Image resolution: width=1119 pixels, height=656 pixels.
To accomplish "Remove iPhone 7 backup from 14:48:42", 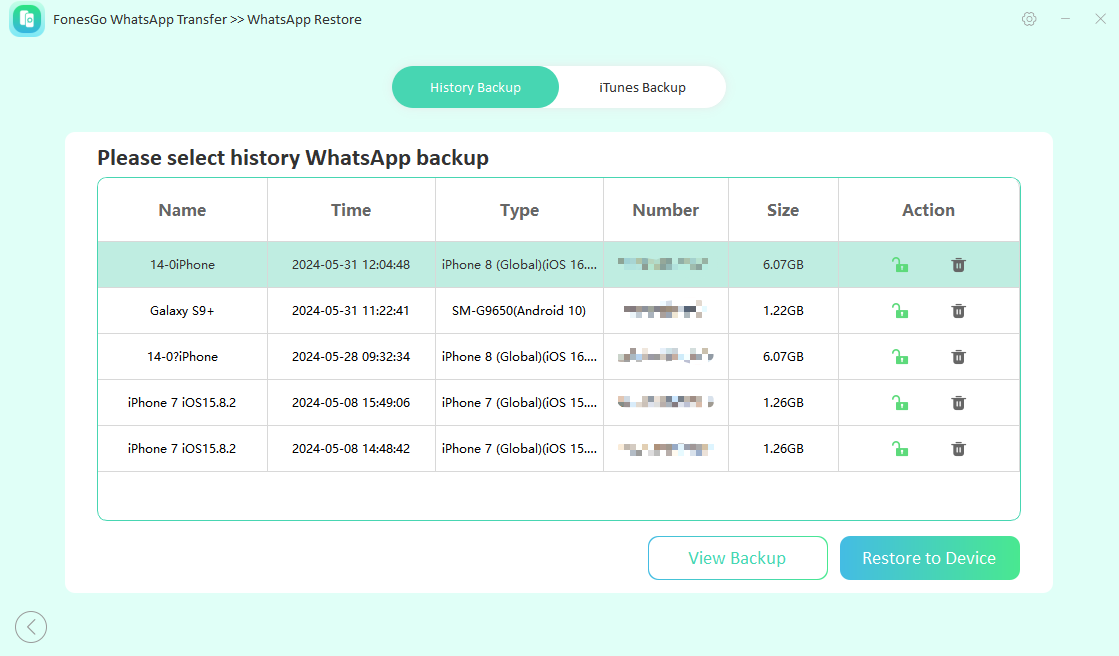I will coord(958,449).
